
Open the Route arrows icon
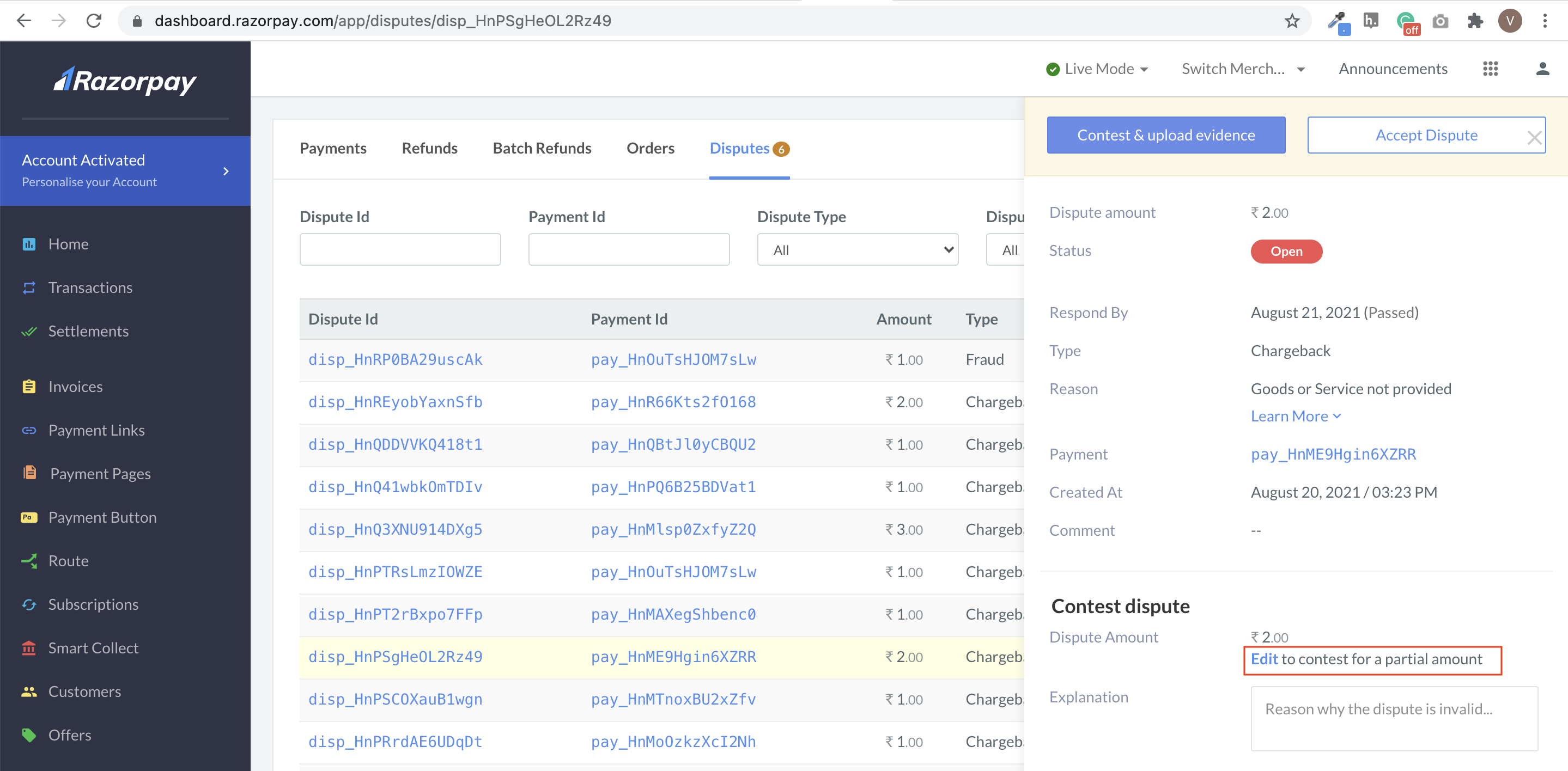29,561
